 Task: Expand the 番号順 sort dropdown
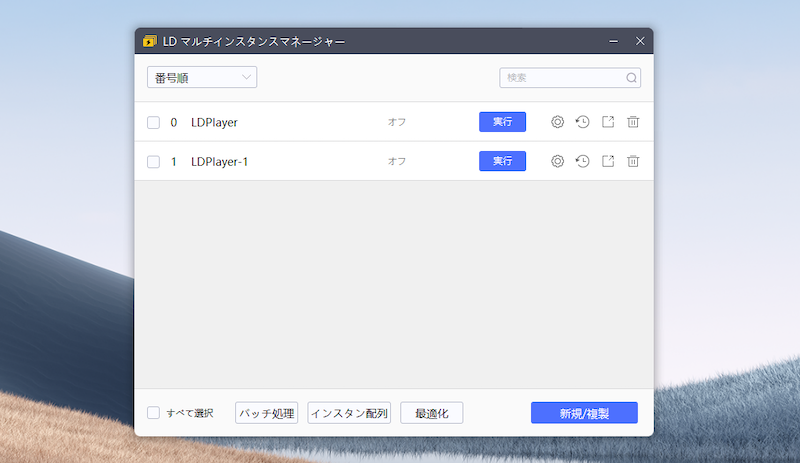pos(202,77)
